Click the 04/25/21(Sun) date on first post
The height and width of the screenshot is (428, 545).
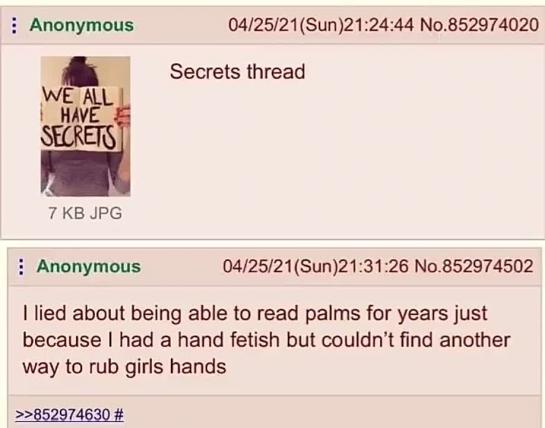coord(285,25)
